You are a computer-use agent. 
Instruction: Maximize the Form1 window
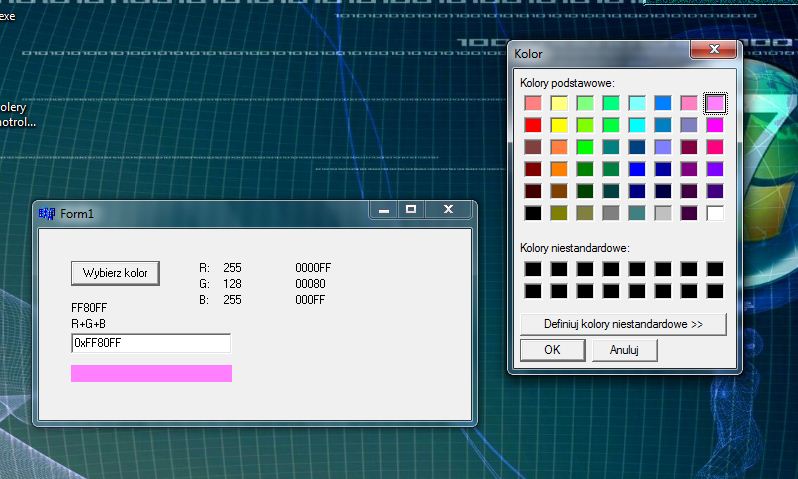coord(411,210)
